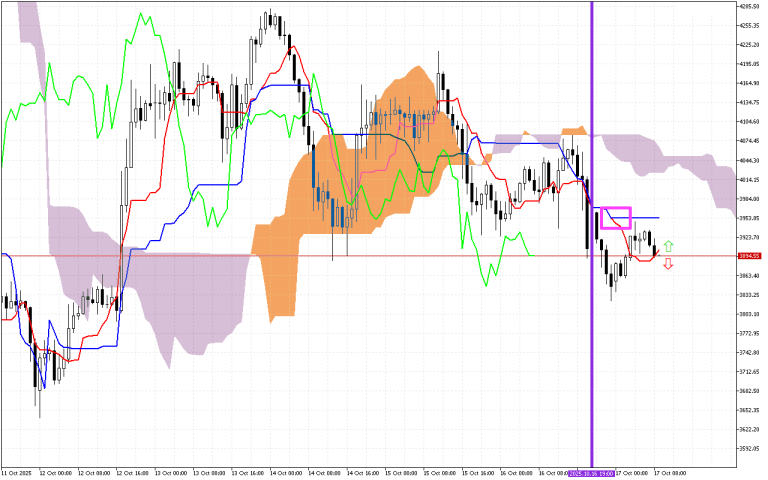This screenshot has width=768, height=480.
Task: Click the 11 Oct 2025 time axis label
Action: 17,473
